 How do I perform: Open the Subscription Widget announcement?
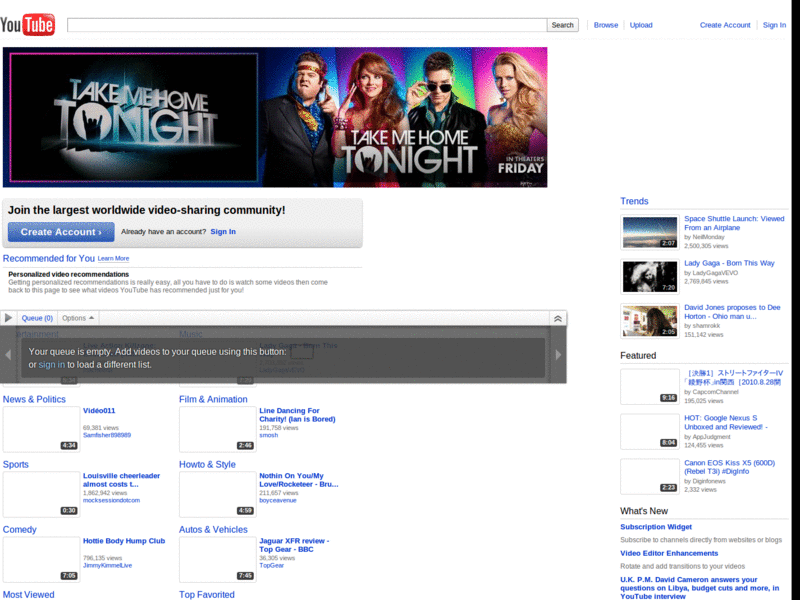point(656,527)
